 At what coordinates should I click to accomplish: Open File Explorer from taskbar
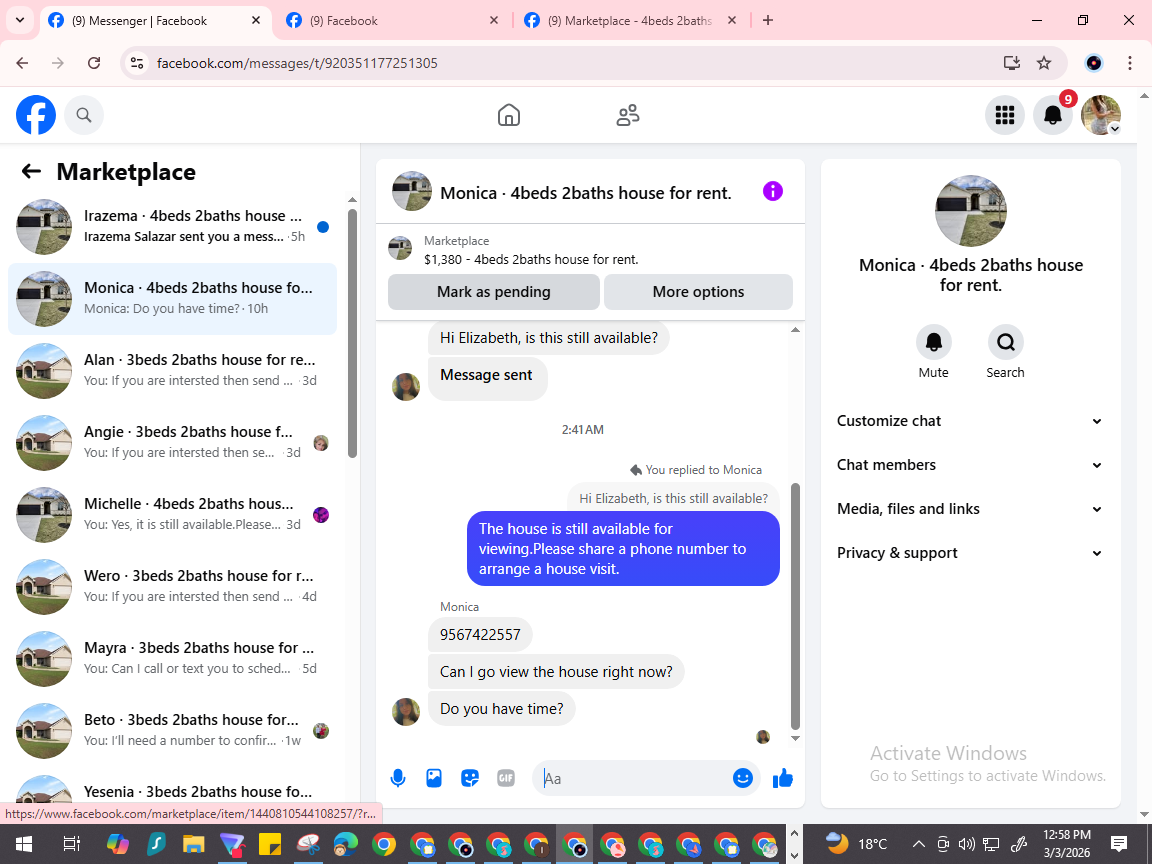(193, 844)
